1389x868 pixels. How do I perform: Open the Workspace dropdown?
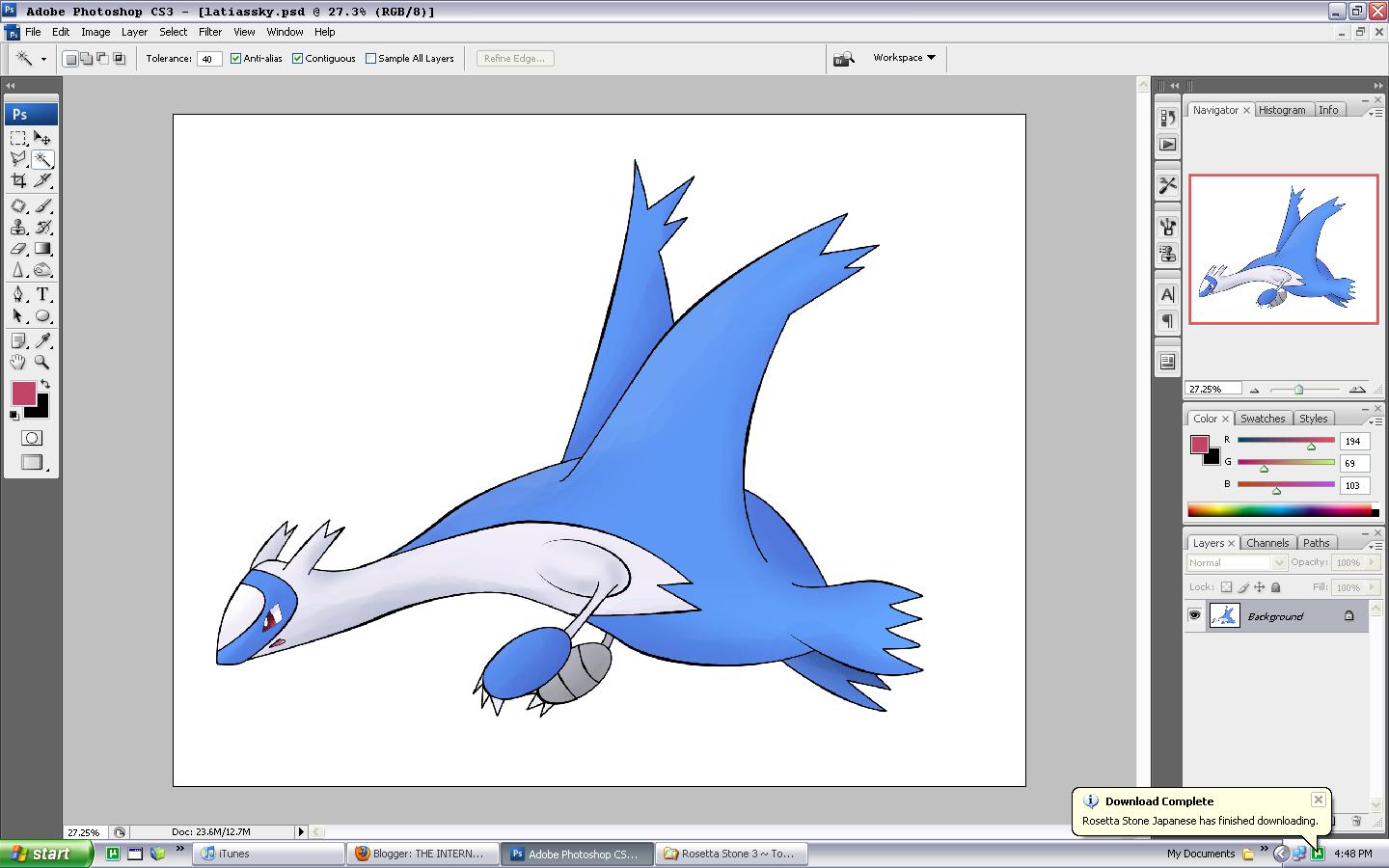pos(904,58)
